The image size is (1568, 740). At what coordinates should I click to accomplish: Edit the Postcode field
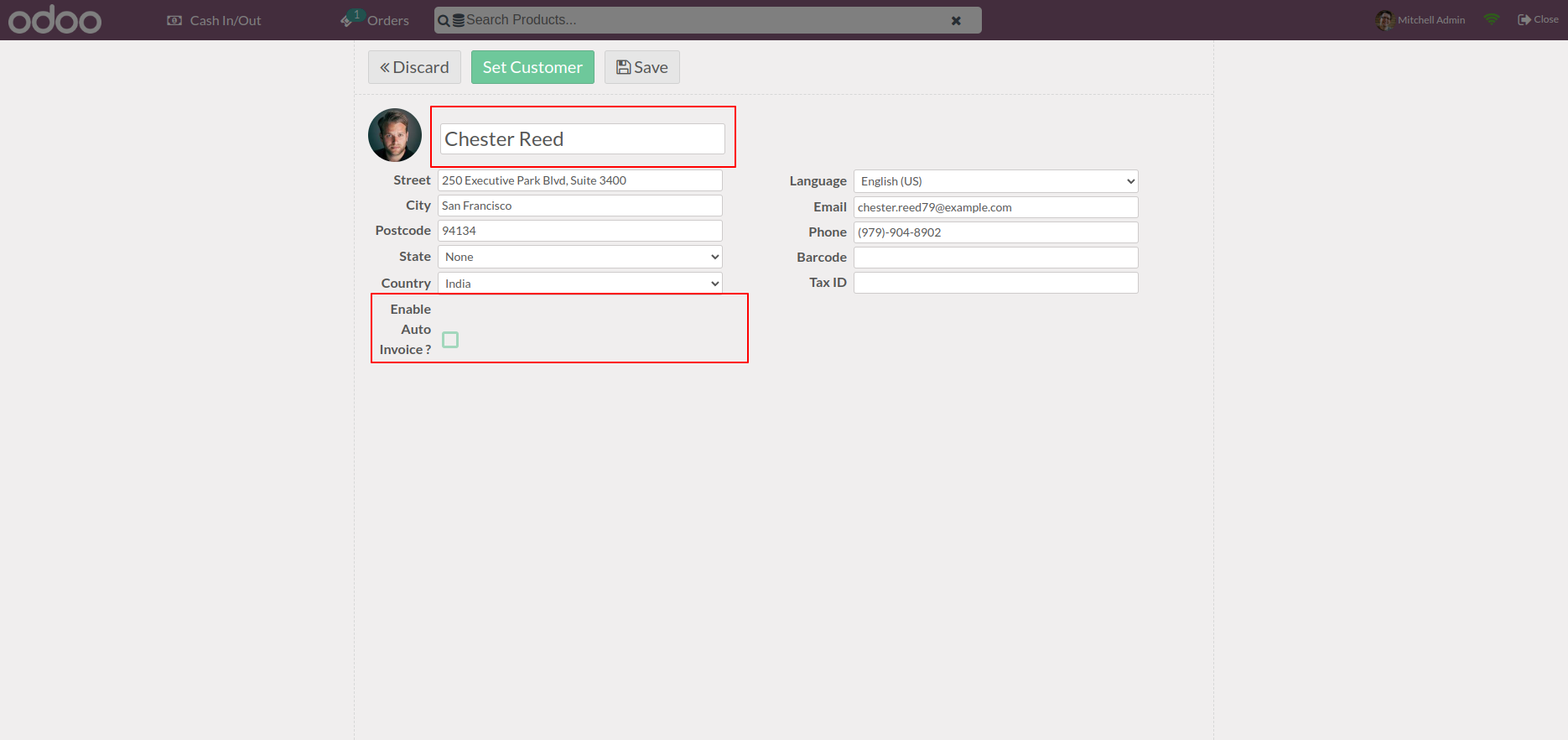tap(580, 231)
